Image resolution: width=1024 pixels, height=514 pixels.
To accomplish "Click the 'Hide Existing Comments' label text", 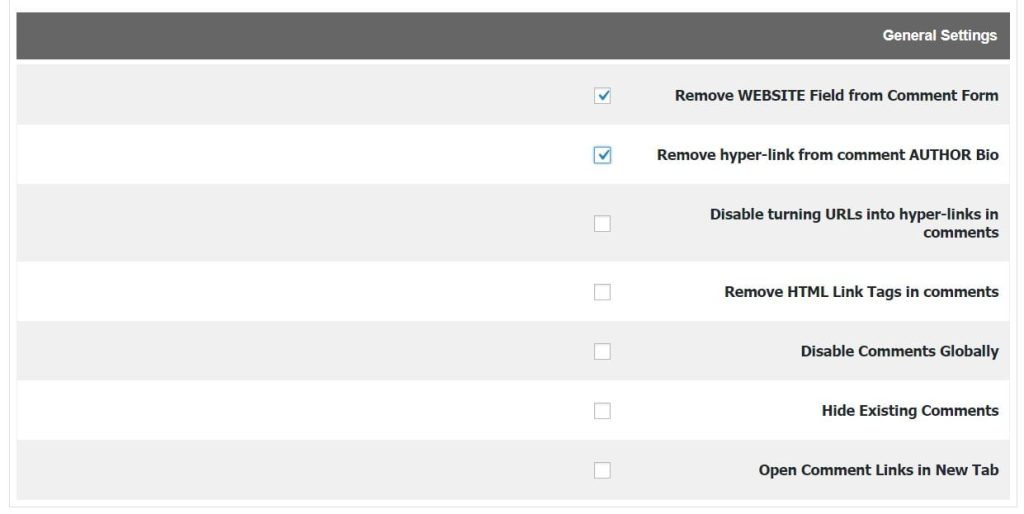I will coord(910,411).
